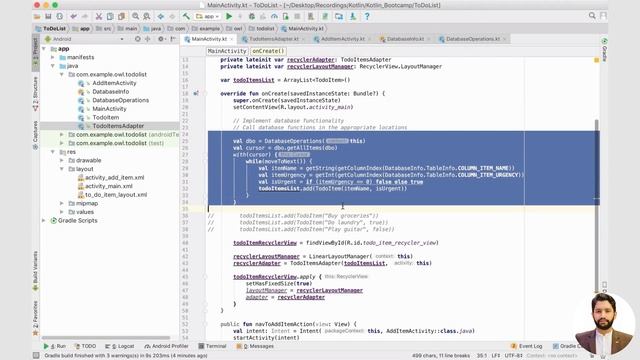Open the Logcat tool window
This screenshot has width=640, height=360.
coord(120,346)
